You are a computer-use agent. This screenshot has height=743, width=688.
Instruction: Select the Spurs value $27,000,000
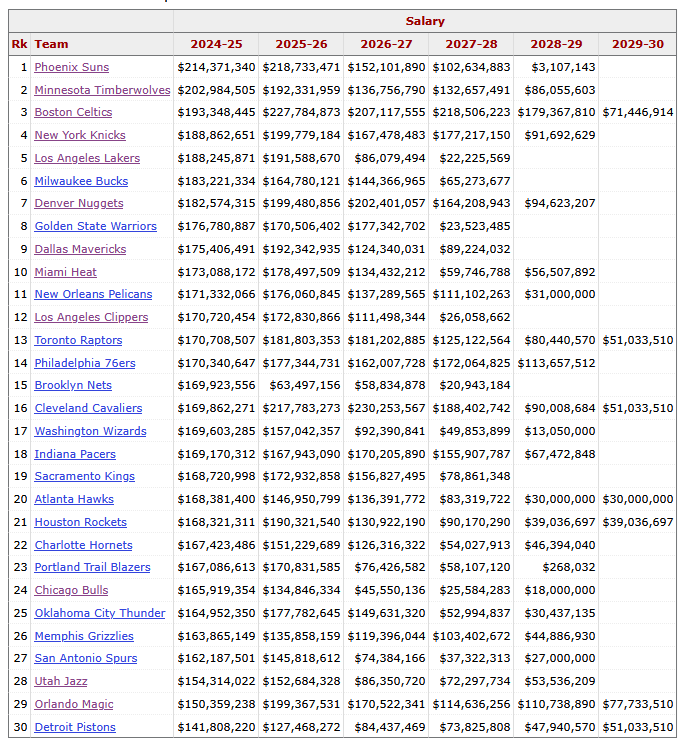coord(560,658)
